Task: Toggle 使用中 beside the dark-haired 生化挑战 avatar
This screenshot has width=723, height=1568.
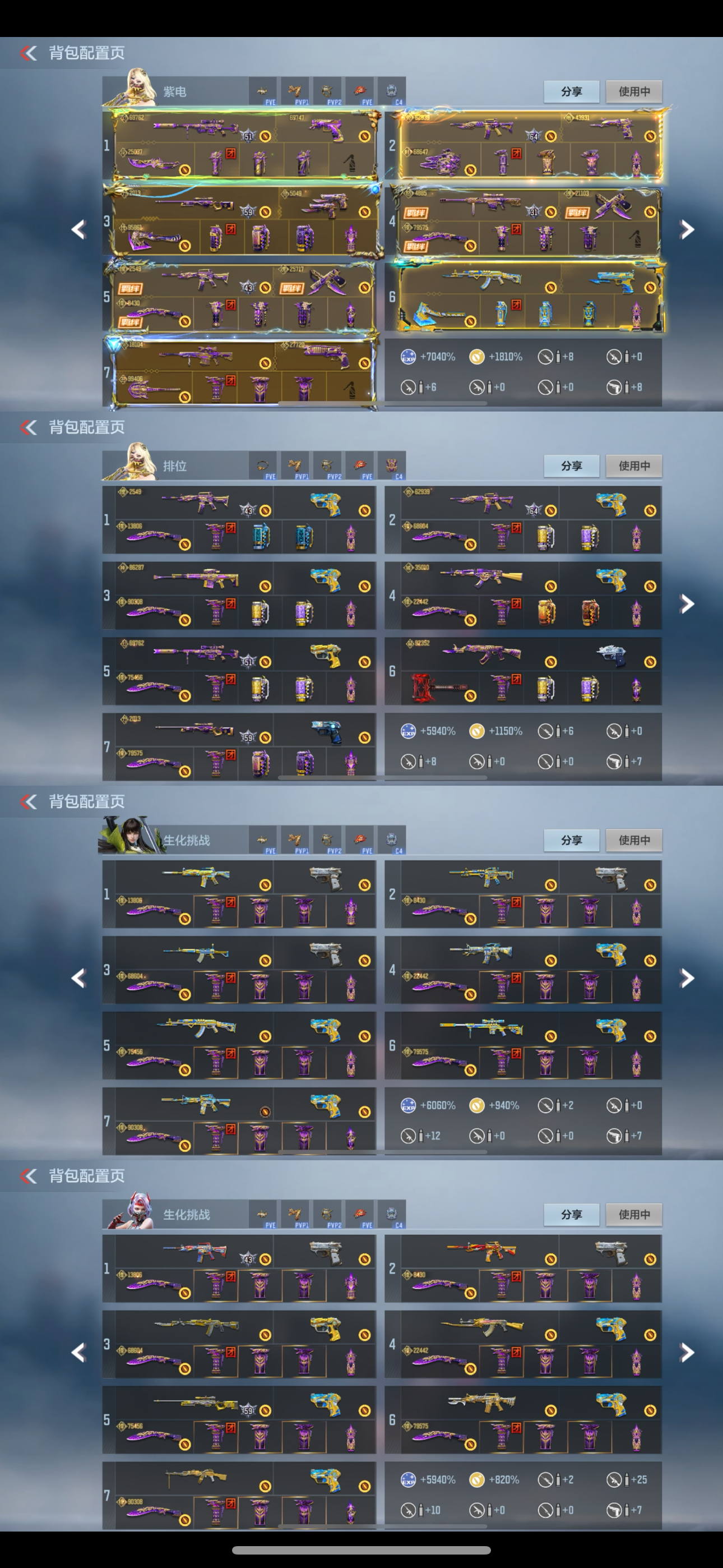Action: coord(634,840)
